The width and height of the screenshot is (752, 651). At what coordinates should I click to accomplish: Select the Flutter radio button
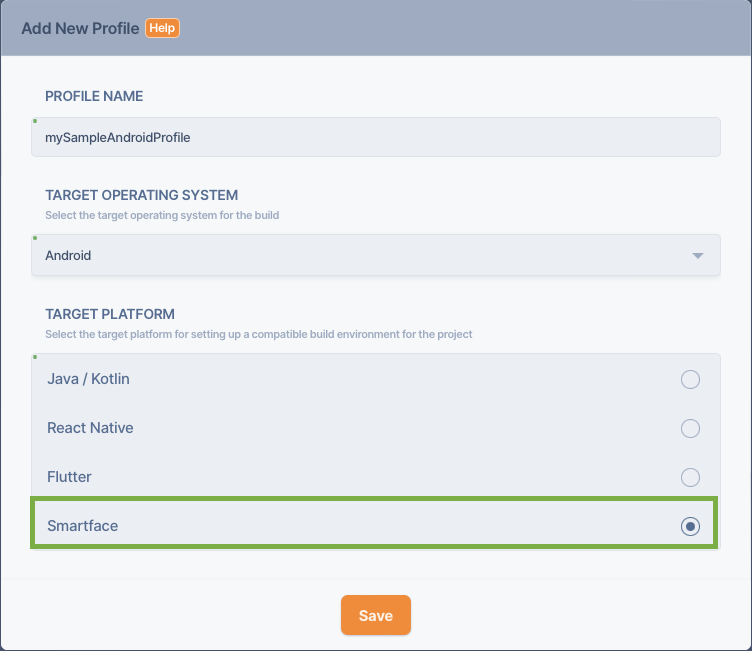coord(690,477)
